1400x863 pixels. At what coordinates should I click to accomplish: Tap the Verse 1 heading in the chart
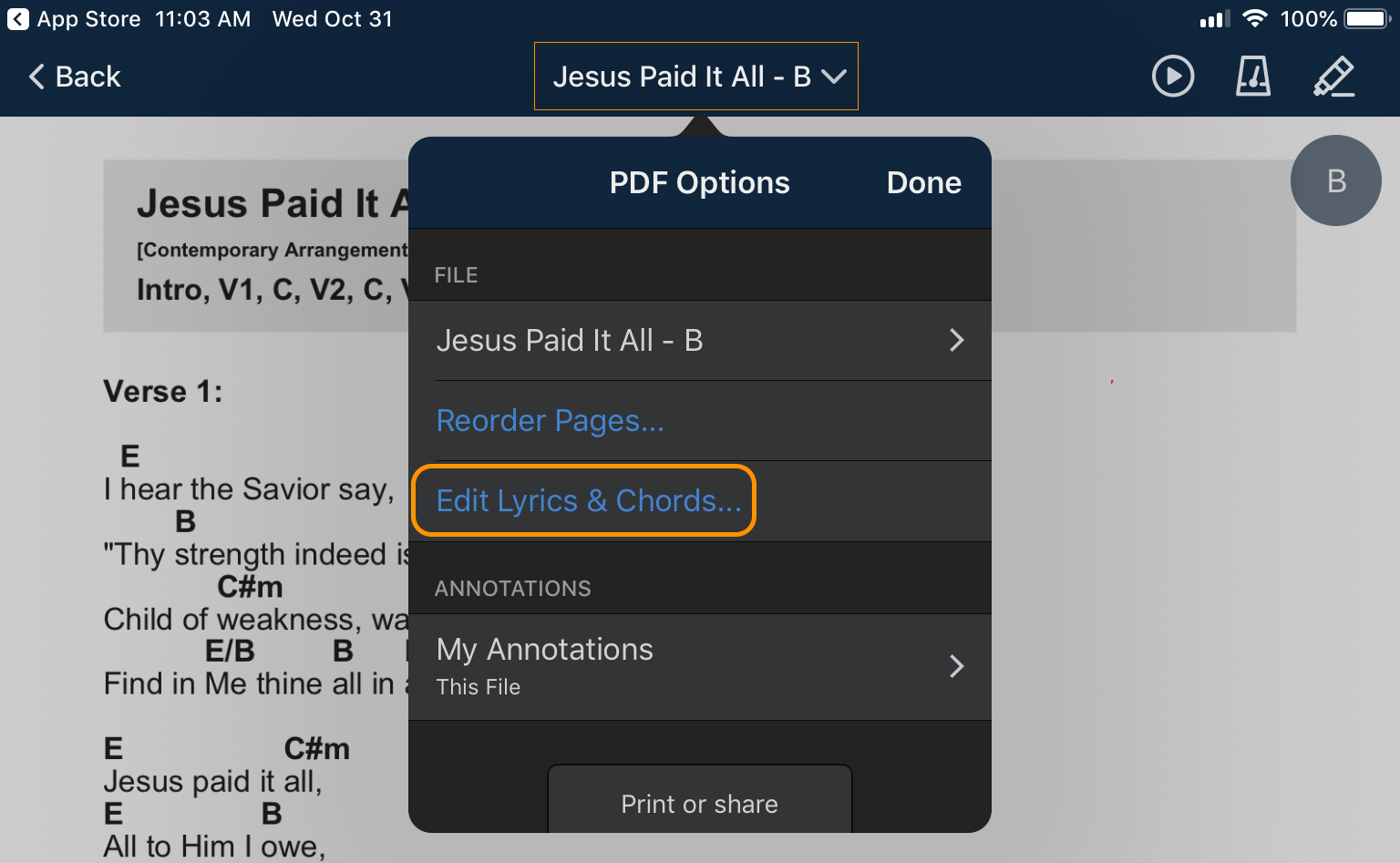coord(163,392)
